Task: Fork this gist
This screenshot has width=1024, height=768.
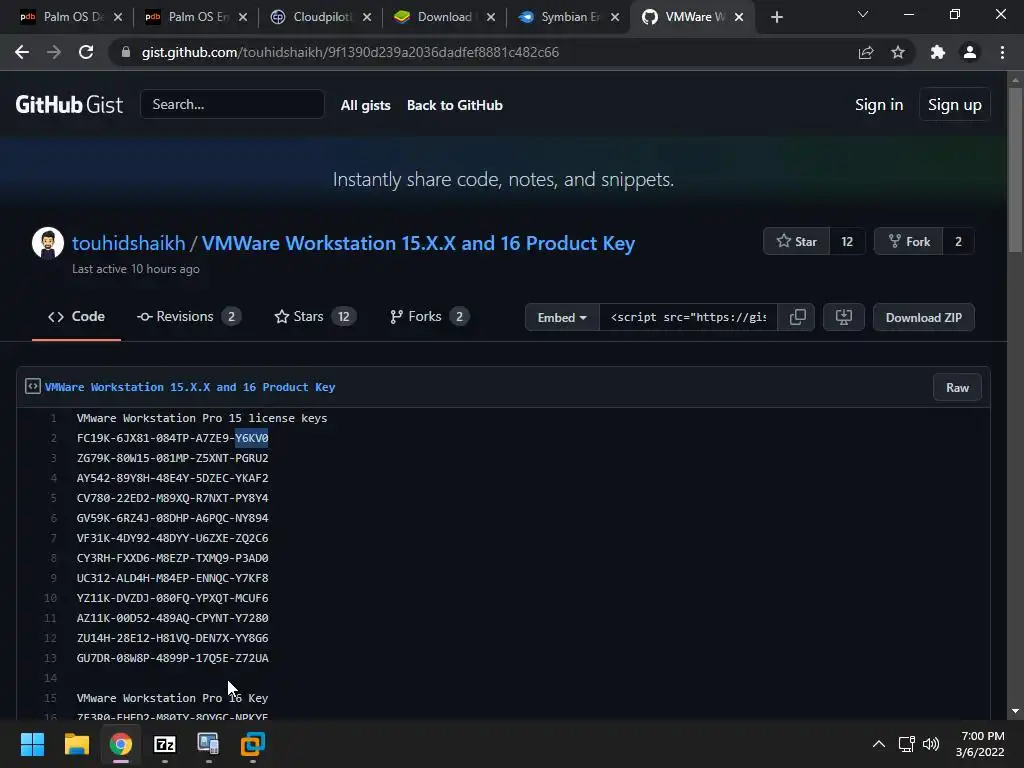Action: point(909,242)
